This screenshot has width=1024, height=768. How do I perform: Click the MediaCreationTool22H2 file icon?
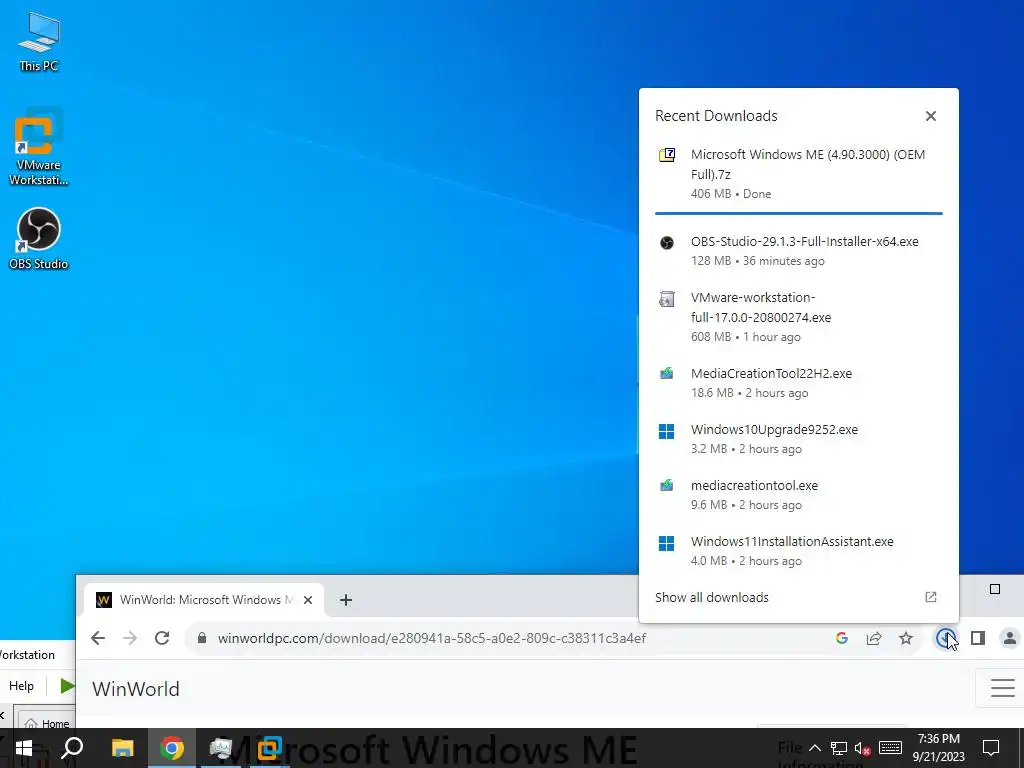[666, 374]
